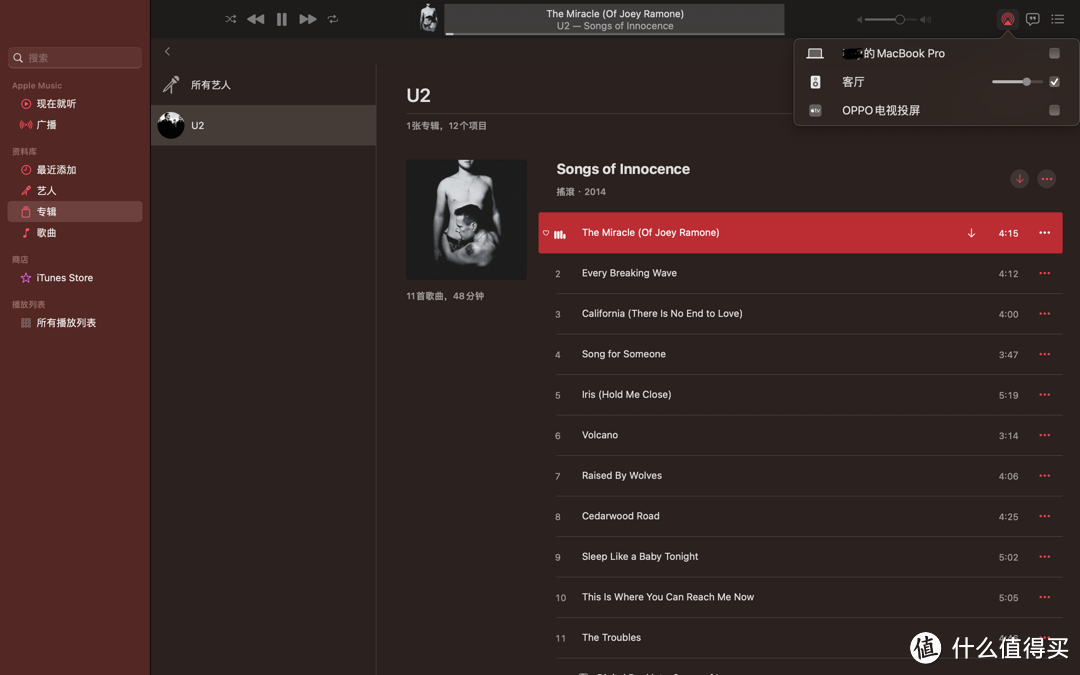Open more options for Cedarwood Road
The width and height of the screenshot is (1080, 675).
coord(1044,517)
